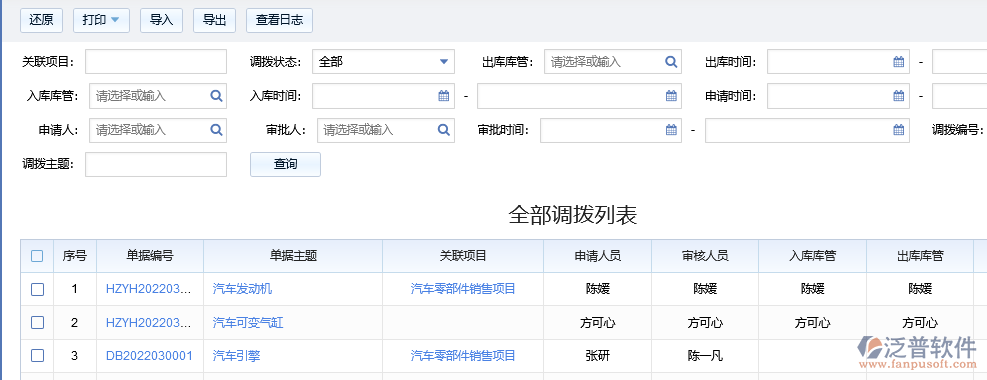Click the 查询 button
This screenshot has width=987, height=380.
[x=285, y=164]
